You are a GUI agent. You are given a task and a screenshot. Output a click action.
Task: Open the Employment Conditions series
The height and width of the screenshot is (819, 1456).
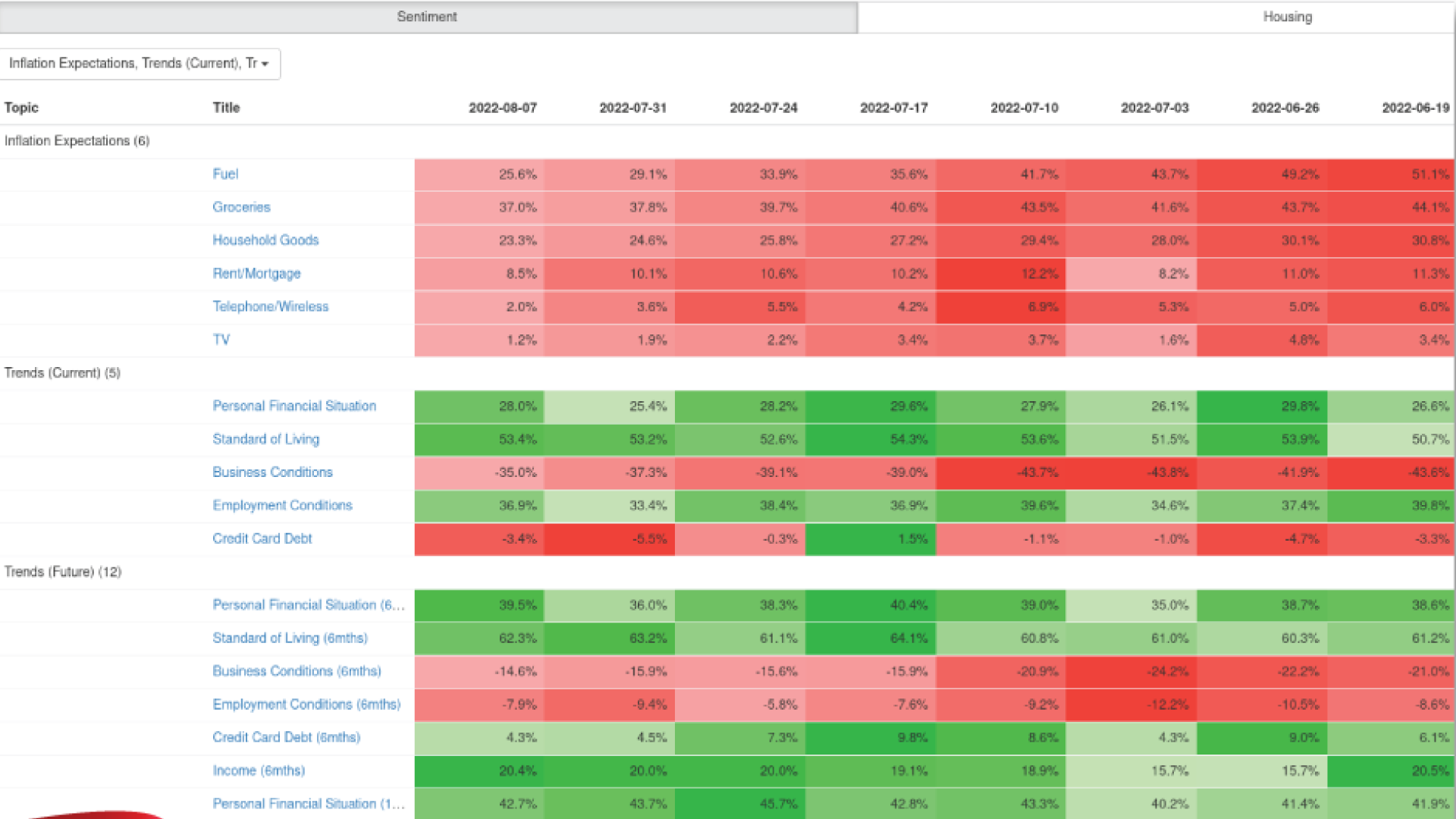[282, 505]
